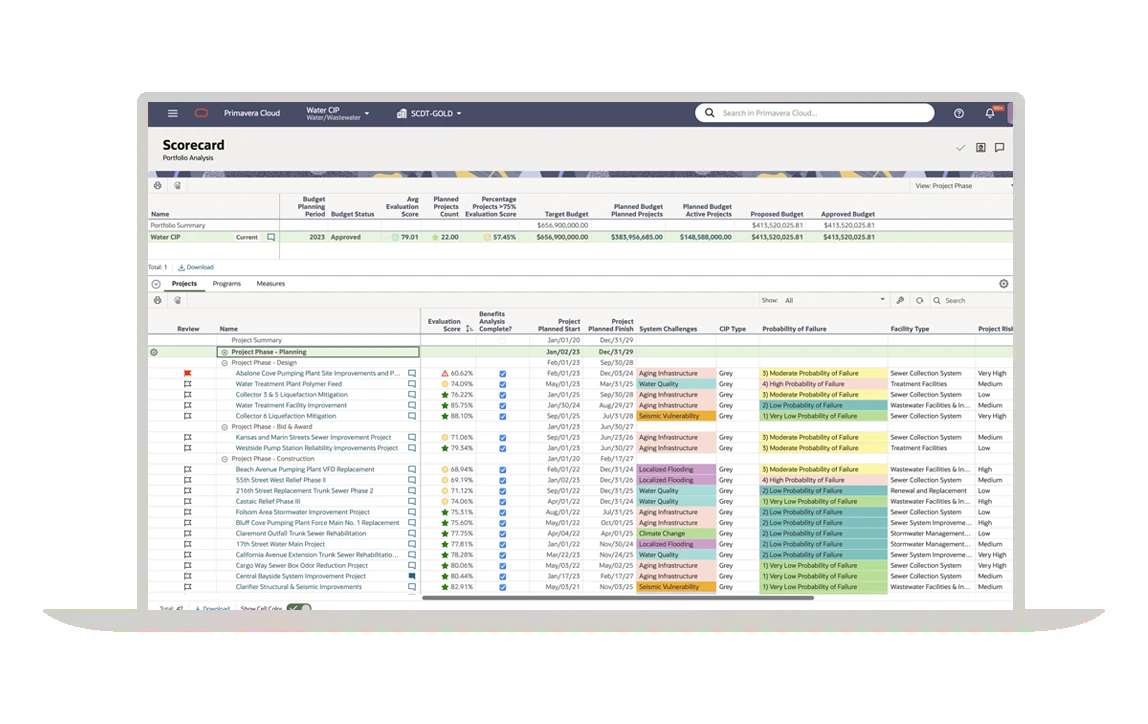
Task: Open the hamburger navigation menu
Action: click(x=173, y=114)
